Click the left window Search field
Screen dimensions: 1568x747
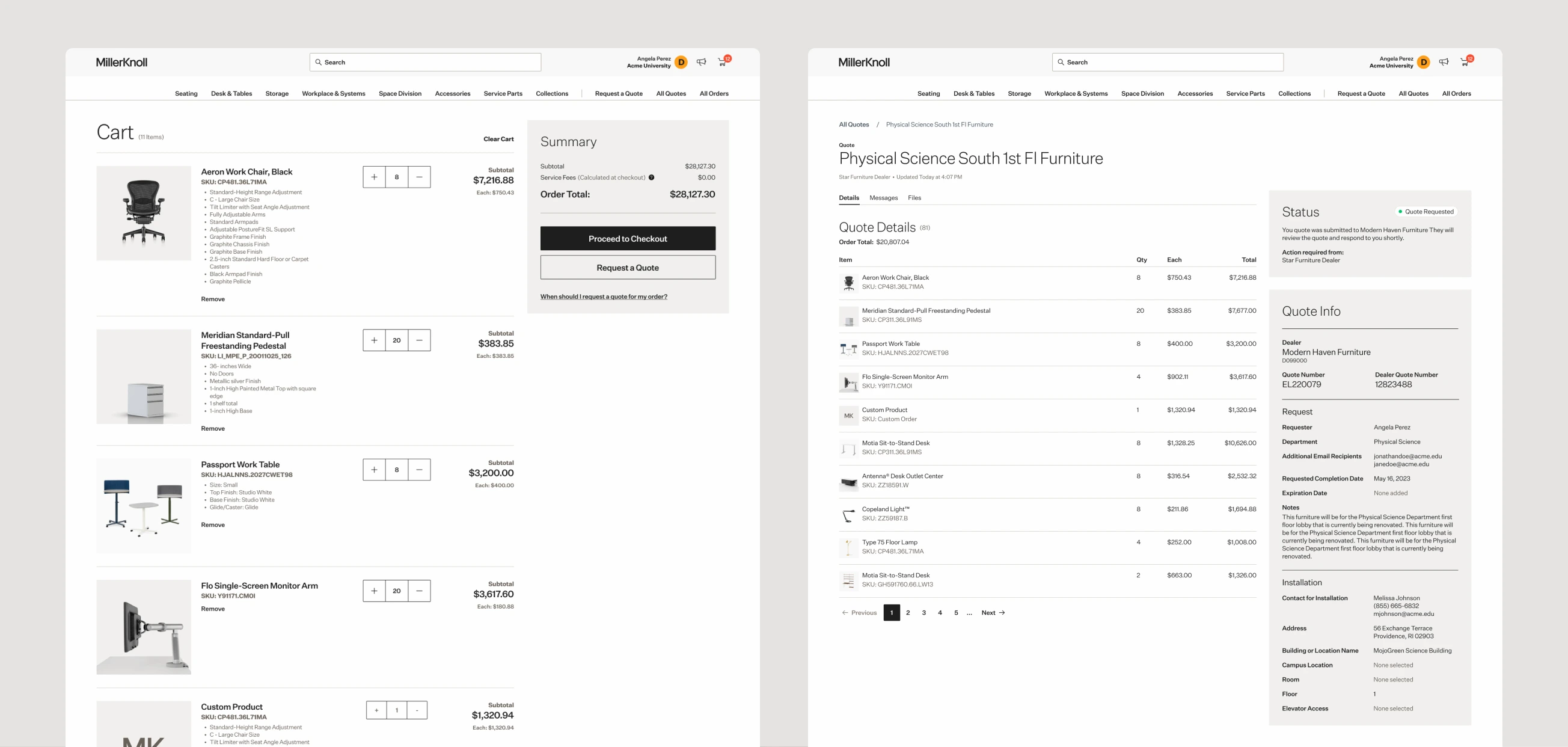point(426,62)
